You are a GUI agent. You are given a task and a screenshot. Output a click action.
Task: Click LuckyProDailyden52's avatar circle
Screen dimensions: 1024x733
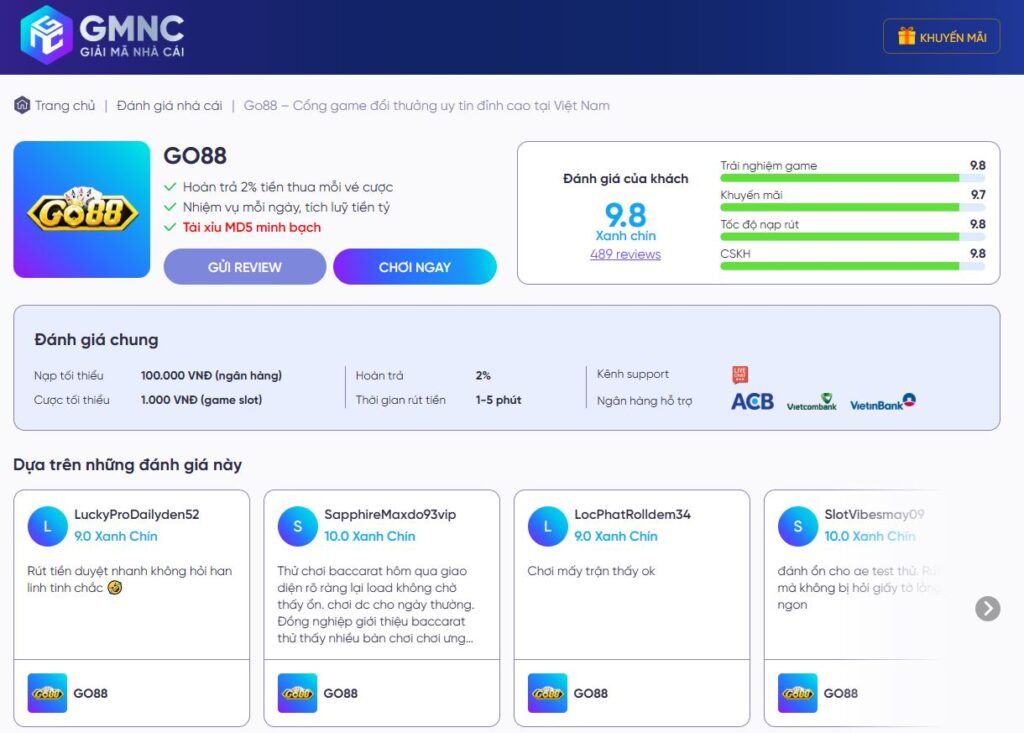click(x=47, y=526)
